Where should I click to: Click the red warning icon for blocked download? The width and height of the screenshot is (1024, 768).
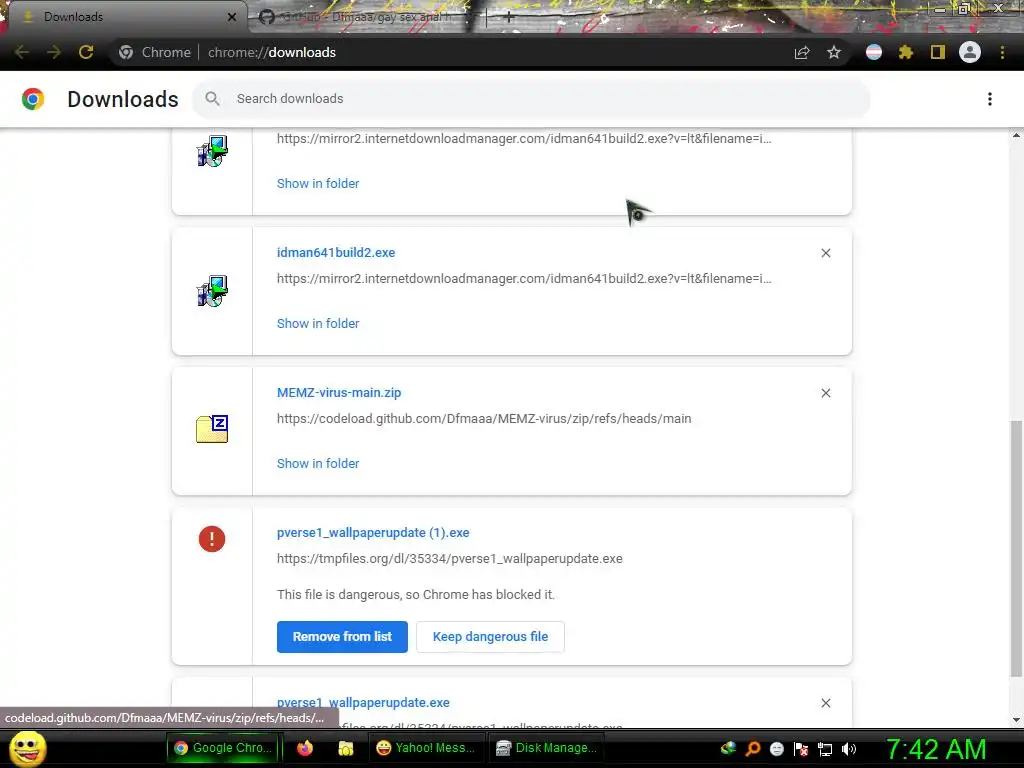212,539
